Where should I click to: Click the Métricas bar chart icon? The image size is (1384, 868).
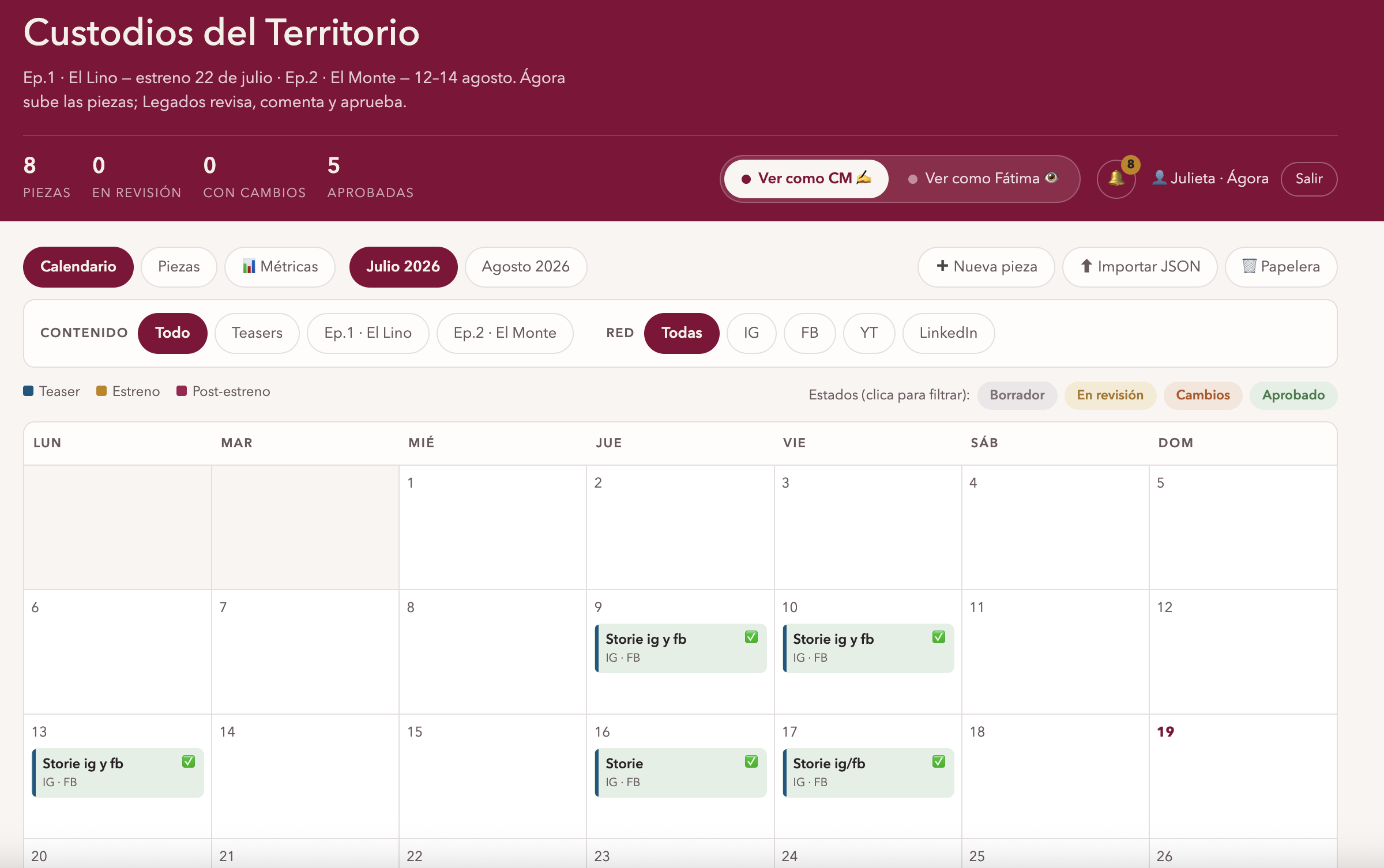click(249, 266)
